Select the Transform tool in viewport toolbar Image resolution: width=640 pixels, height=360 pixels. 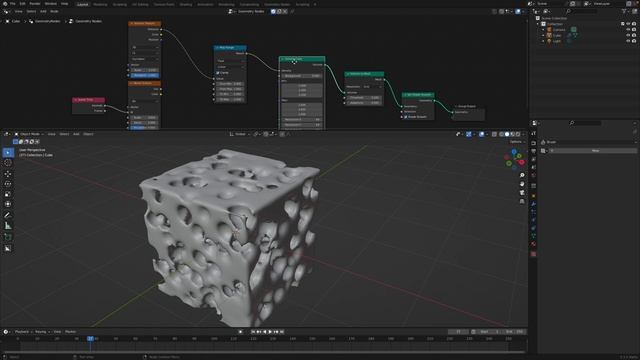[x=8, y=204]
